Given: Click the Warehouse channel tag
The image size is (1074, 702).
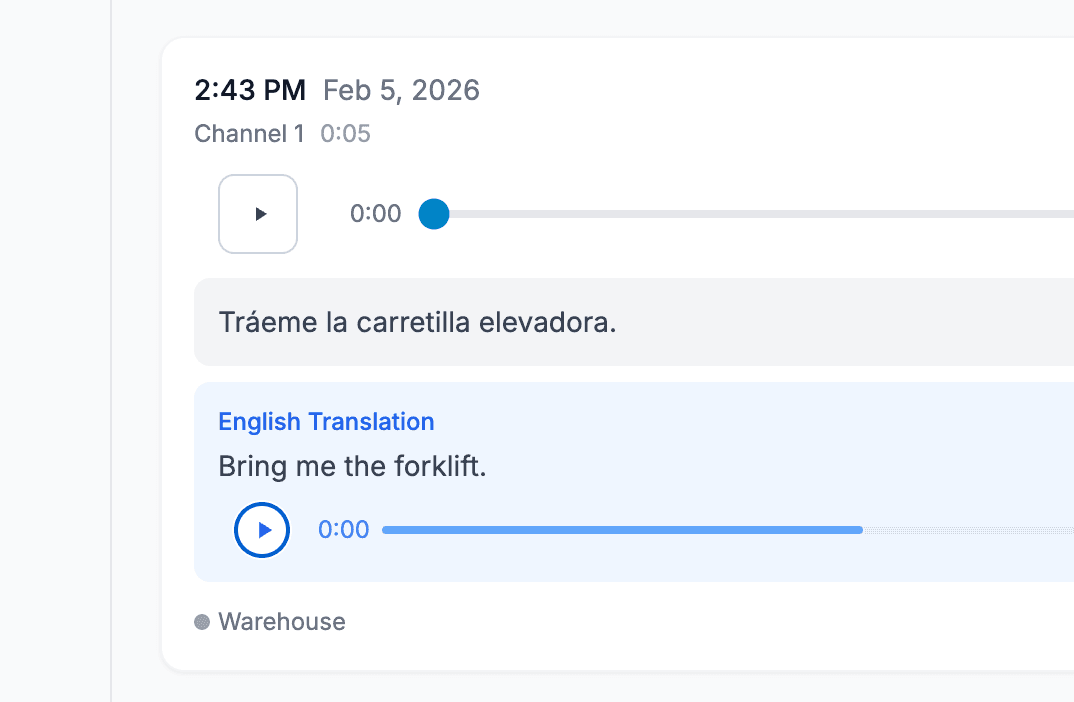Looking at the screenshot, I should tap(282, 621).
